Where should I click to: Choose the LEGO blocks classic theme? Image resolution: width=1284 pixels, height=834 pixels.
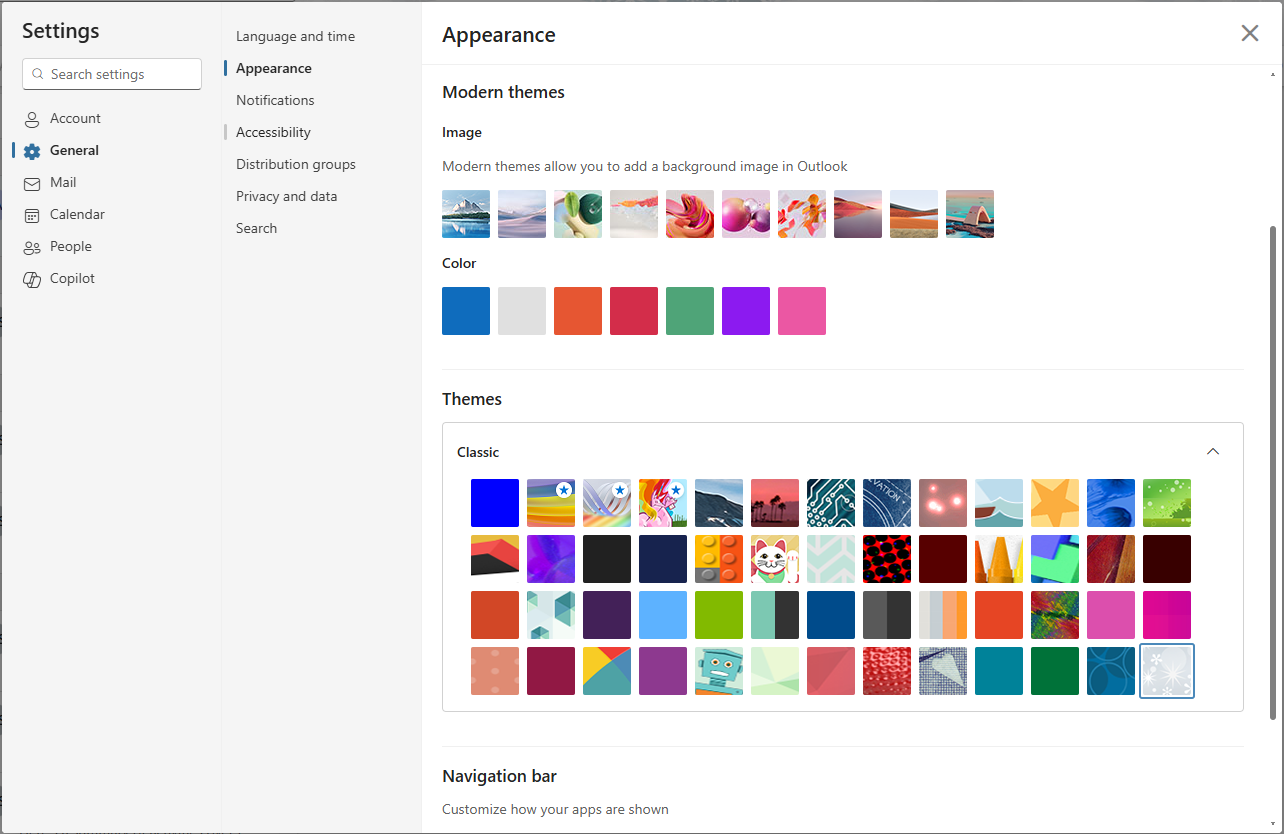[719, 559]
